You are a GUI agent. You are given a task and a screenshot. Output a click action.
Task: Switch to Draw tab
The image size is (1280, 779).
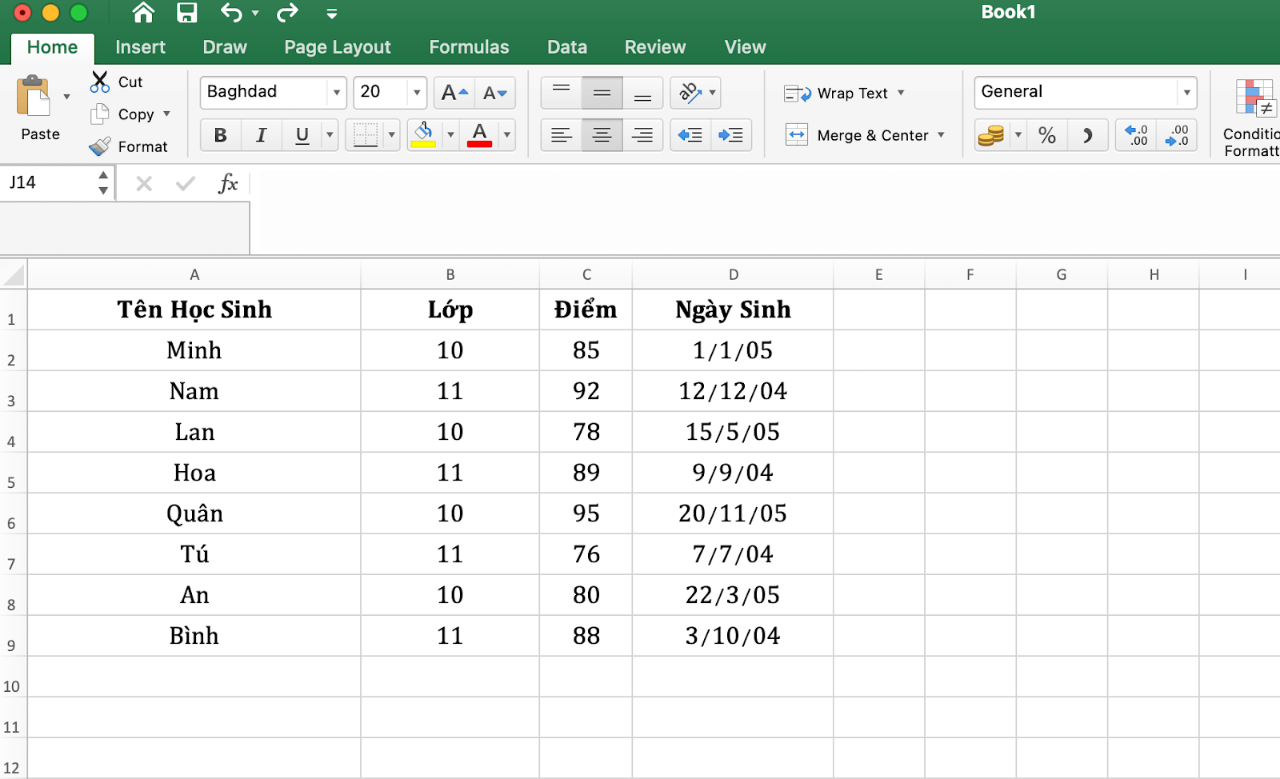(x=225, y=47)
